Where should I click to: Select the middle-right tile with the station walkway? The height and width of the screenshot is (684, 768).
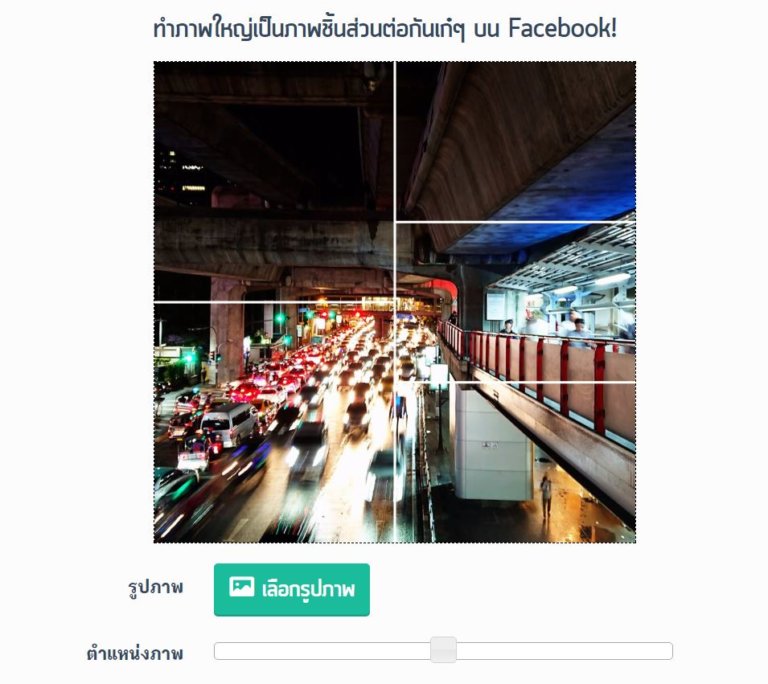coord(516,302)
